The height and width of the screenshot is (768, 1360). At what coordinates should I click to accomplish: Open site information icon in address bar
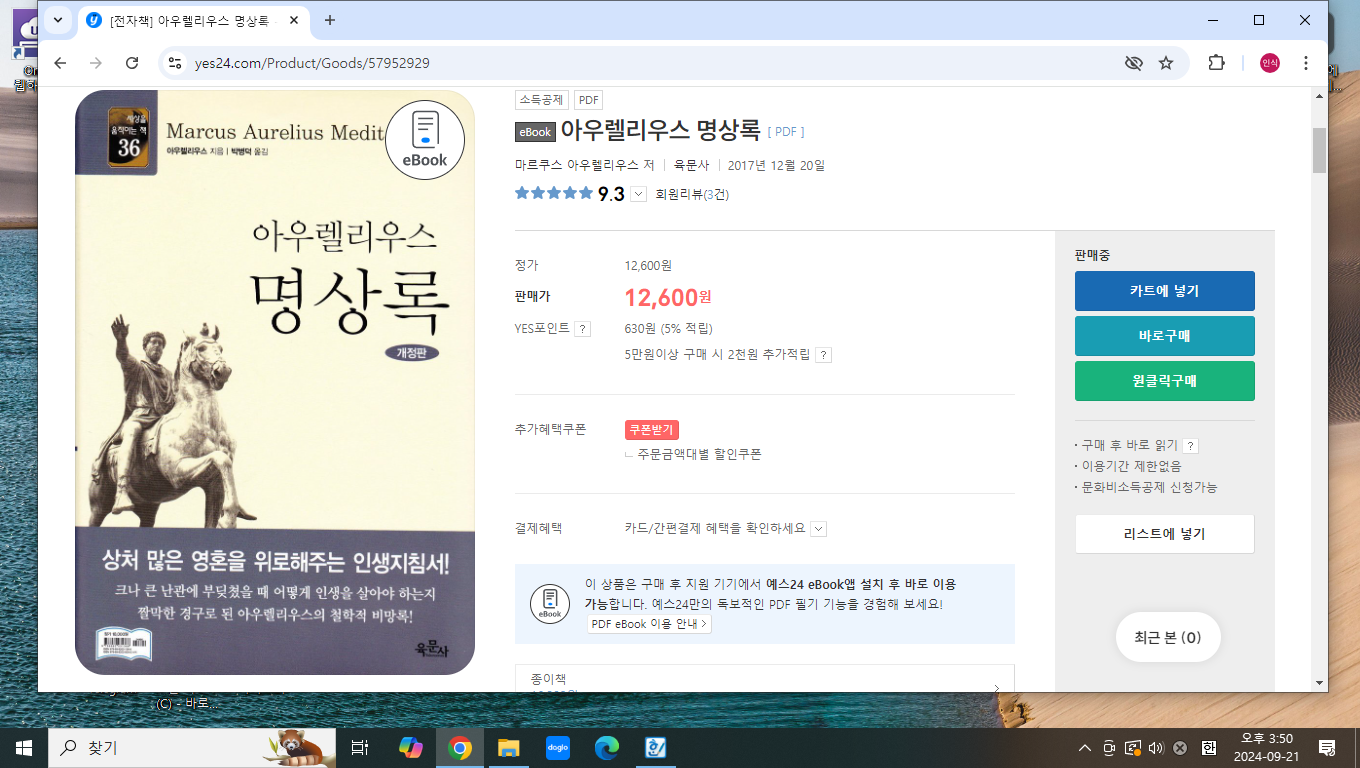click(175, 63)
